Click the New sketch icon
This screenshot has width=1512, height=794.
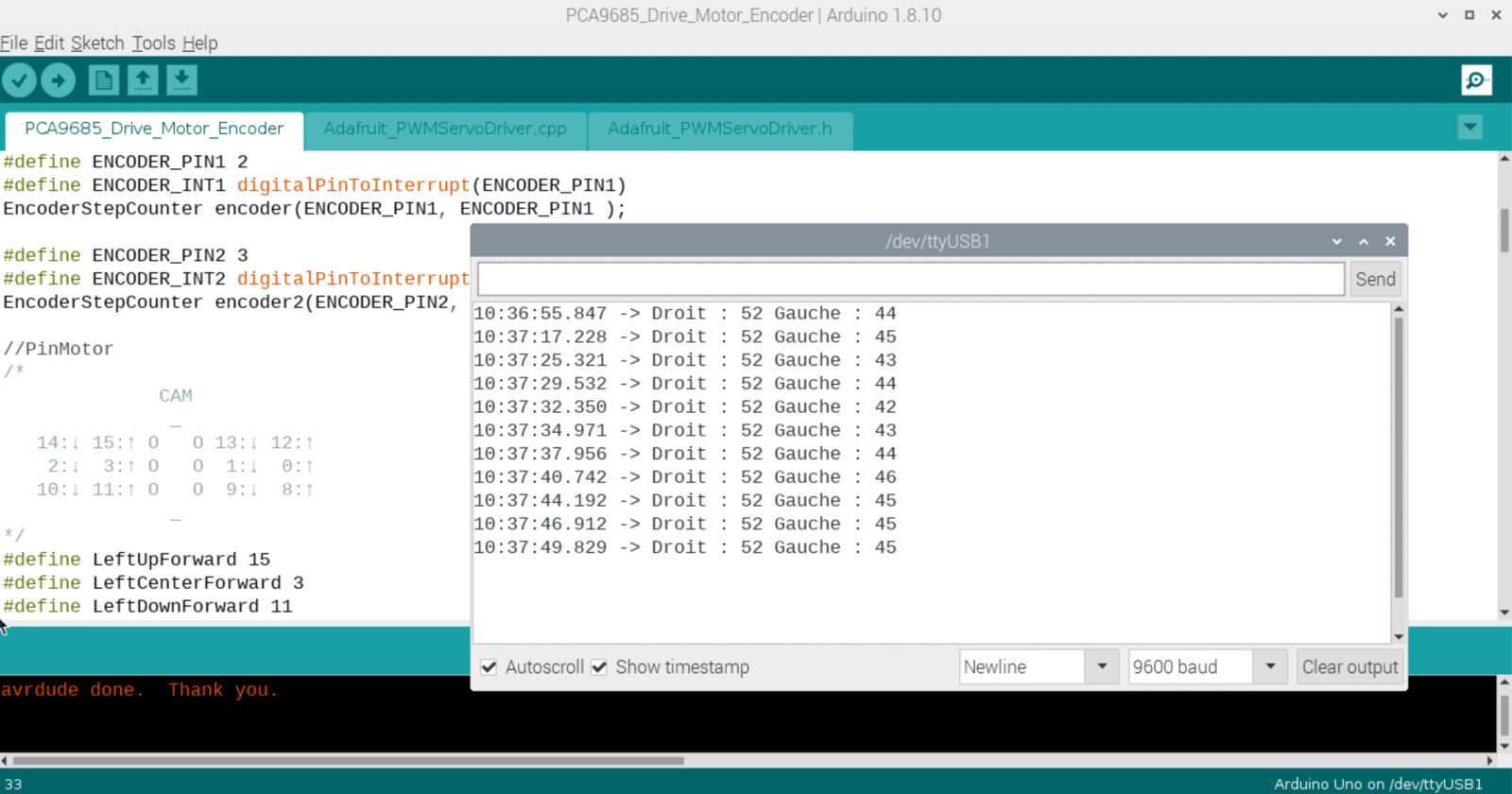click(x=103, y=80)
